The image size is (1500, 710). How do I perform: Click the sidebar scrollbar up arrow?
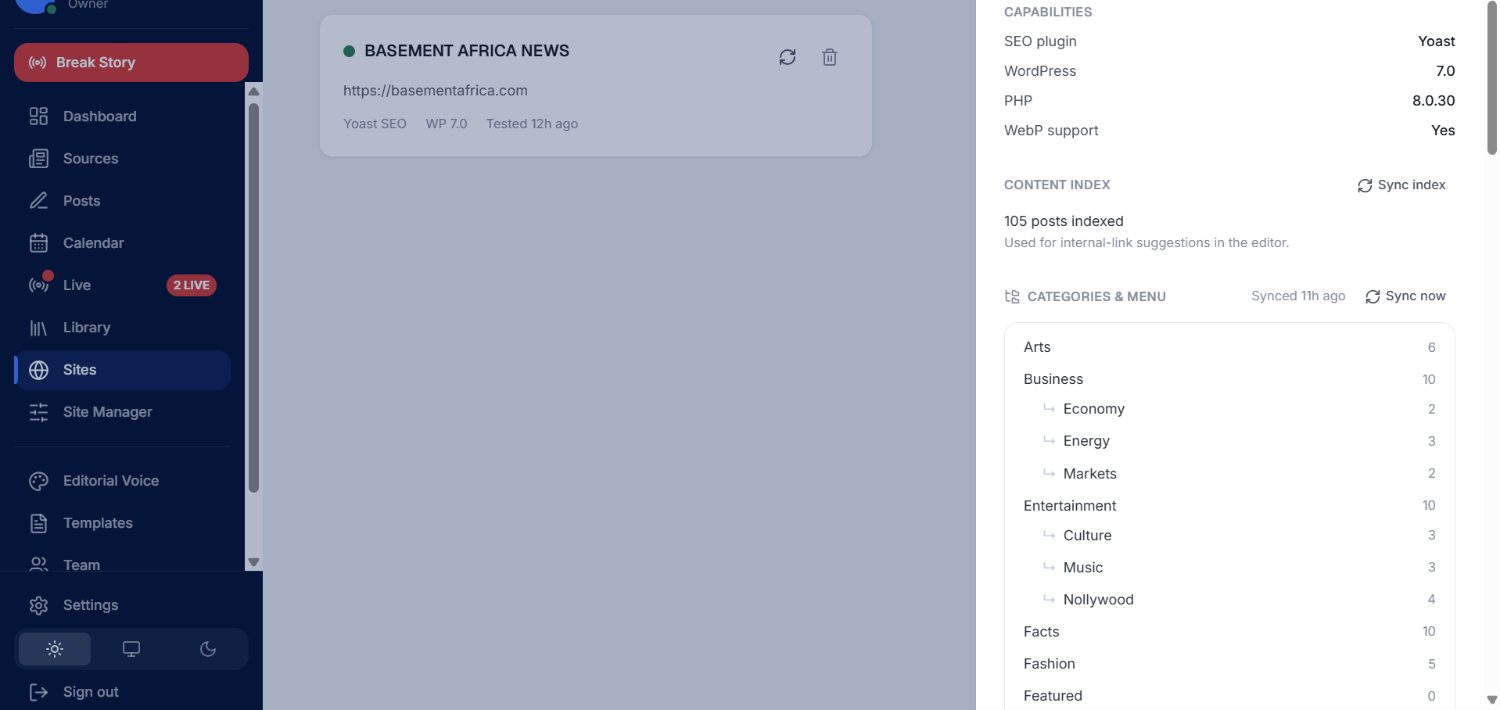(254, 91)
